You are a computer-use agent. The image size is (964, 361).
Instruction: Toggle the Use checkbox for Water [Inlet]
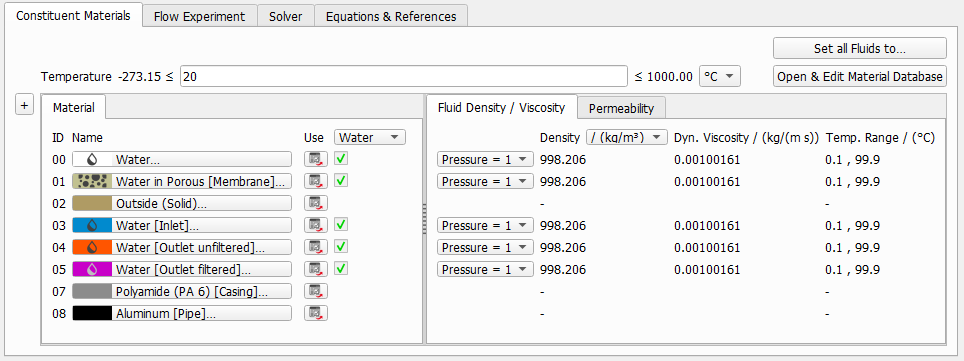341,225
